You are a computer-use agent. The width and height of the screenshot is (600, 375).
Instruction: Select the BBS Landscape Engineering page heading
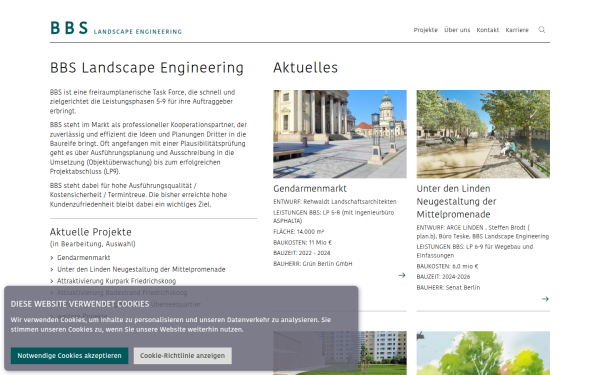147,68
